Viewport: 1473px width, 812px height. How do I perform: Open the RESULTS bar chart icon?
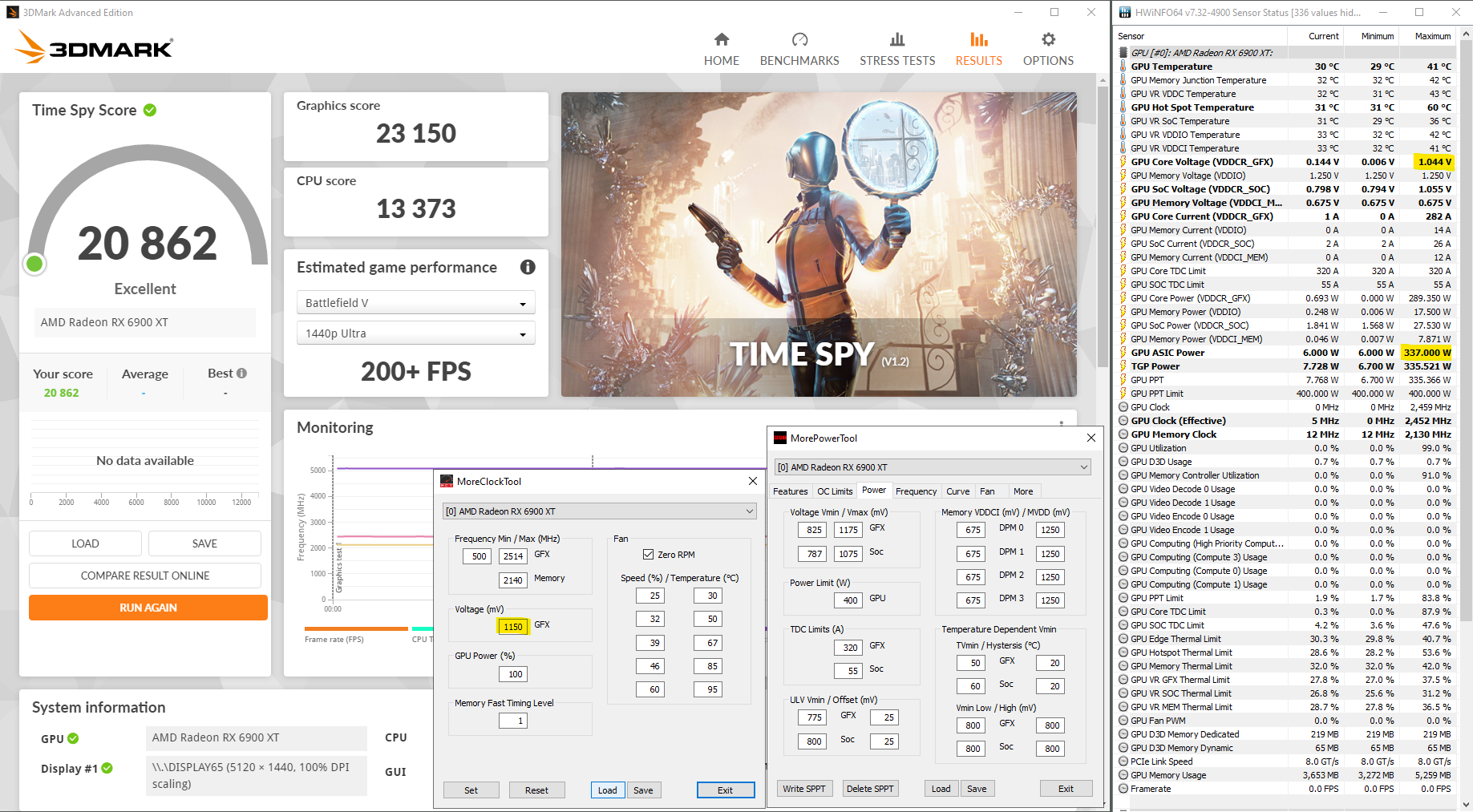pos(979,39)
